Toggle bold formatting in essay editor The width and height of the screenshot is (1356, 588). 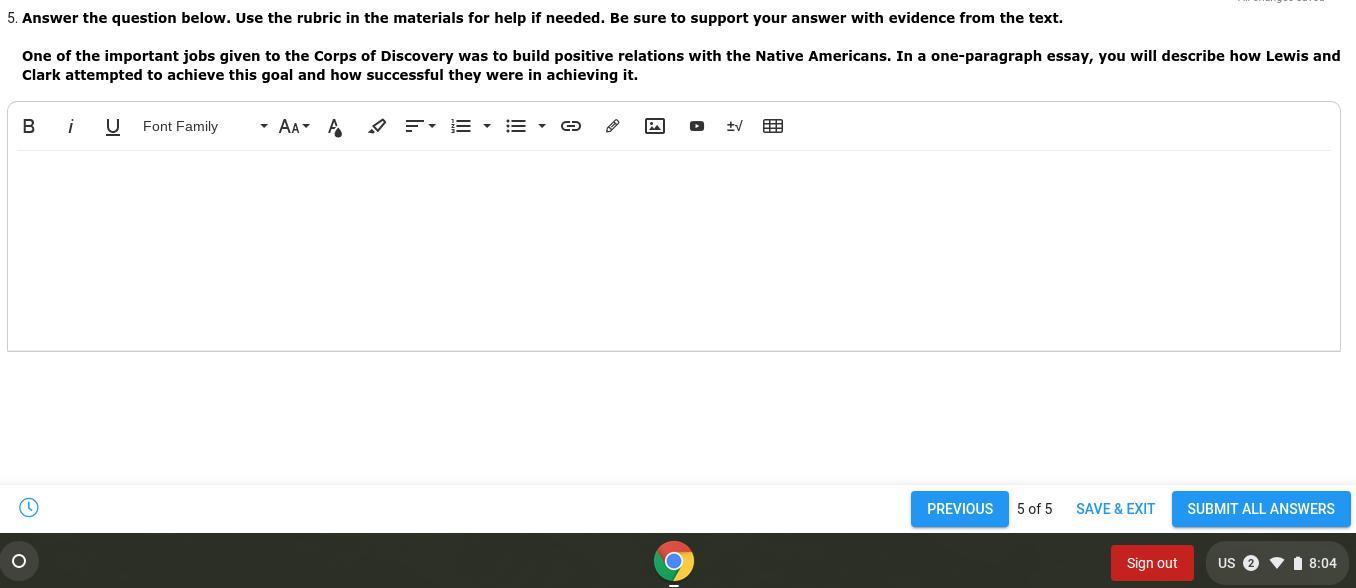29,126
